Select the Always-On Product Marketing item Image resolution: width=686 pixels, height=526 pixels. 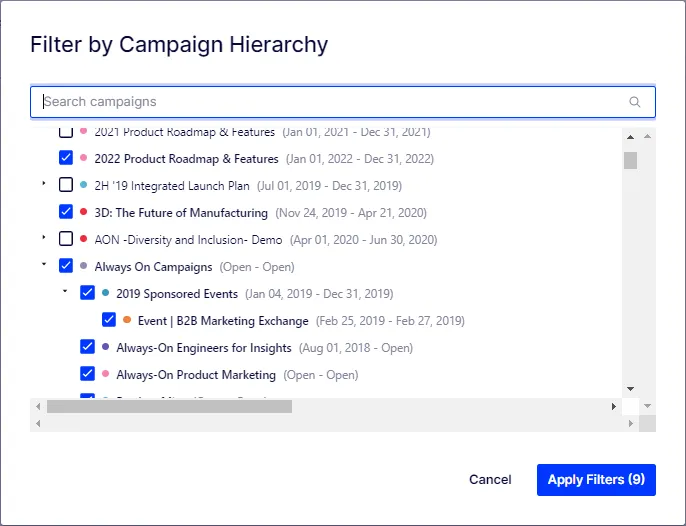point(196,375)
